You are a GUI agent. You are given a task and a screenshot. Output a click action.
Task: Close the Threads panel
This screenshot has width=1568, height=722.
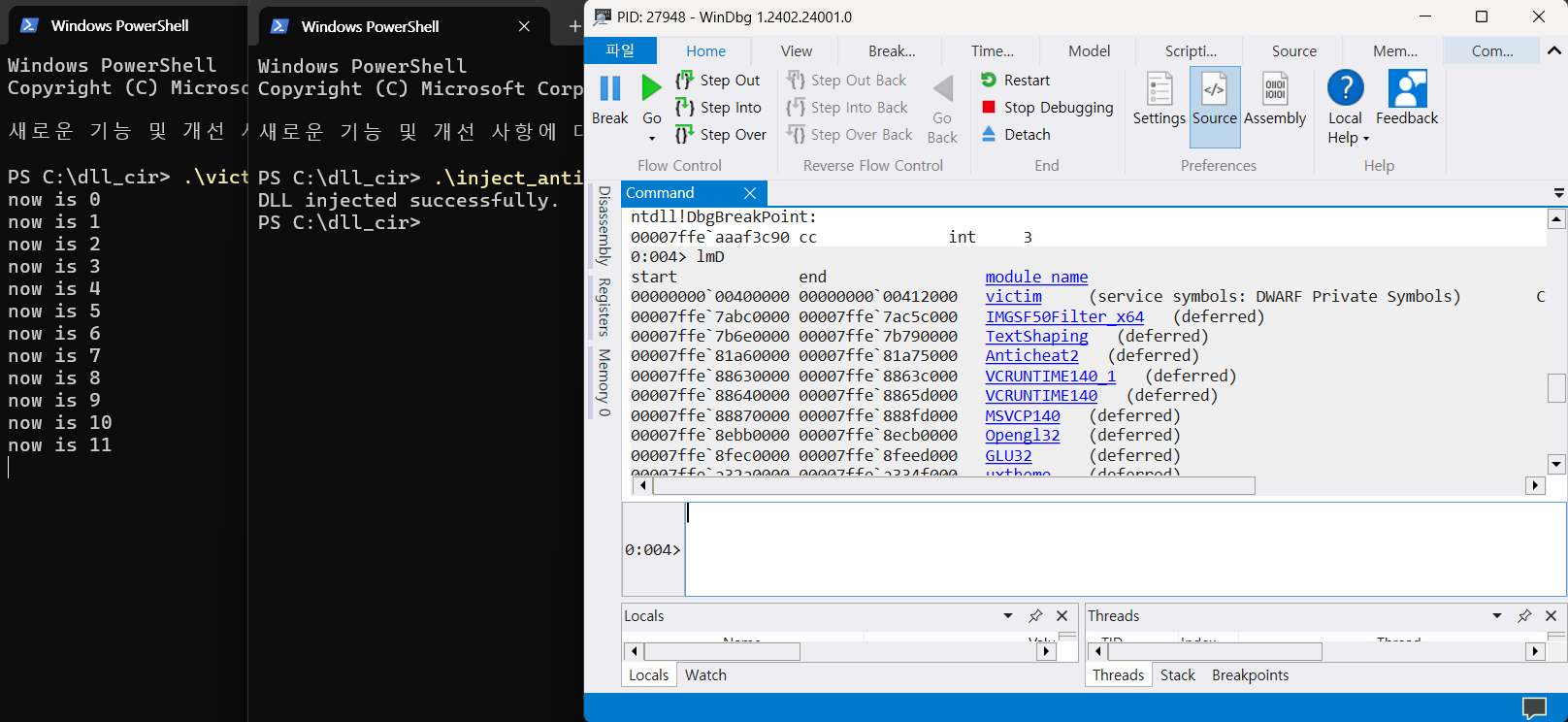(1552, 616)
